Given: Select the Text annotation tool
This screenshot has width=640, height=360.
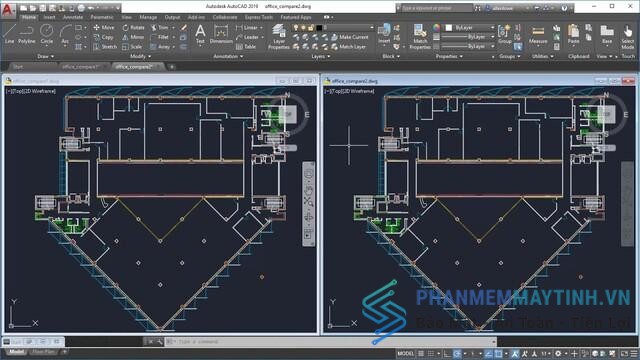Looking at the screenshot, I should pos(200,33).
